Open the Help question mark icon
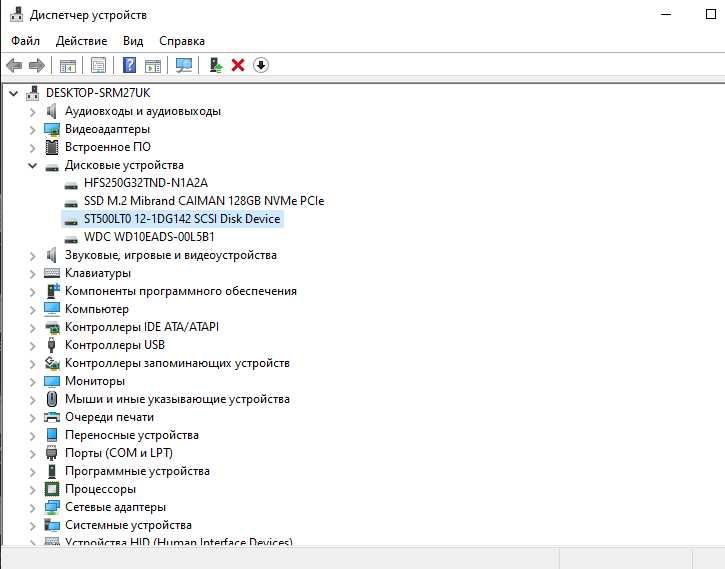 129,65
